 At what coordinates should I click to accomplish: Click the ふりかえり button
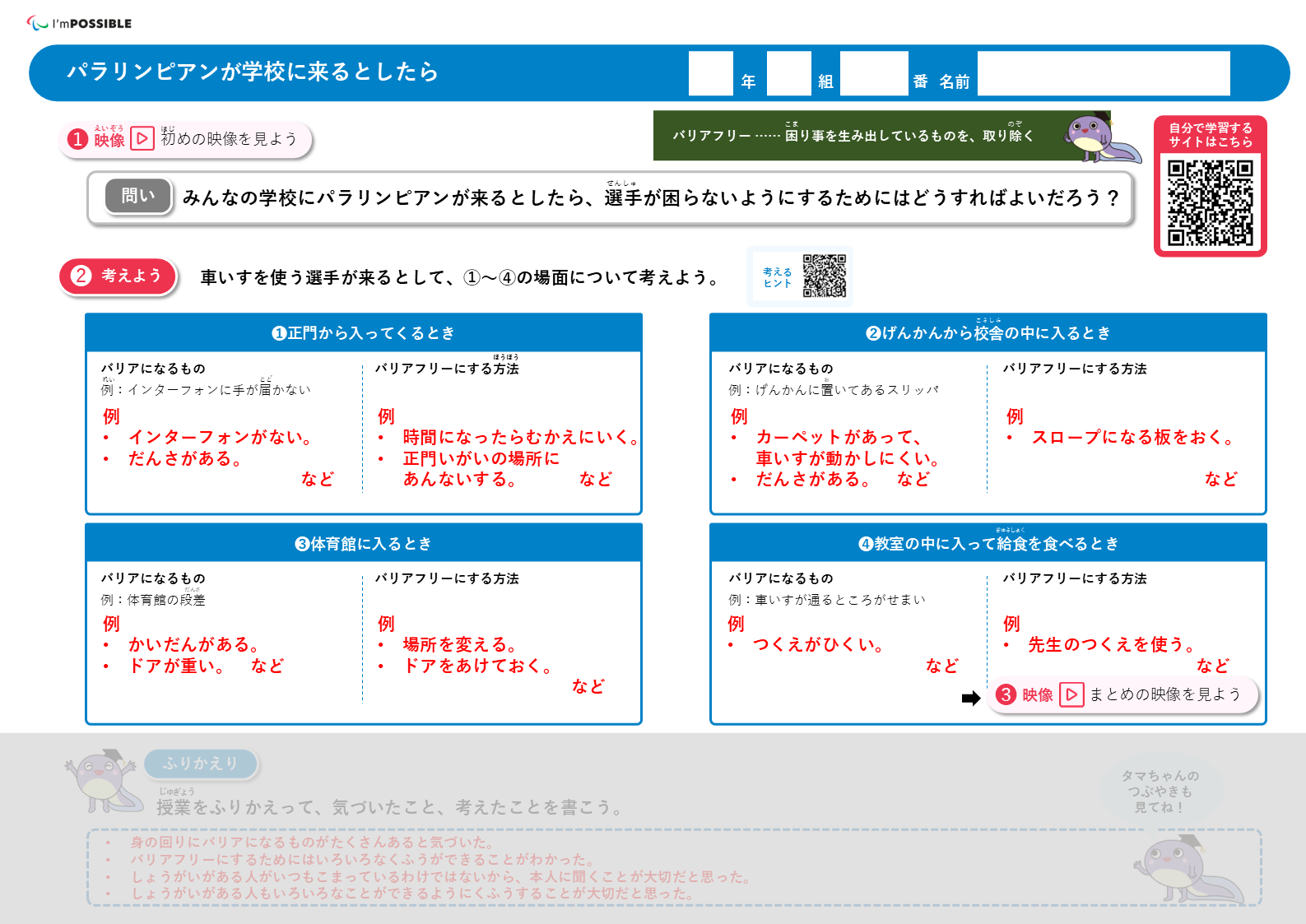click(201, 764)
